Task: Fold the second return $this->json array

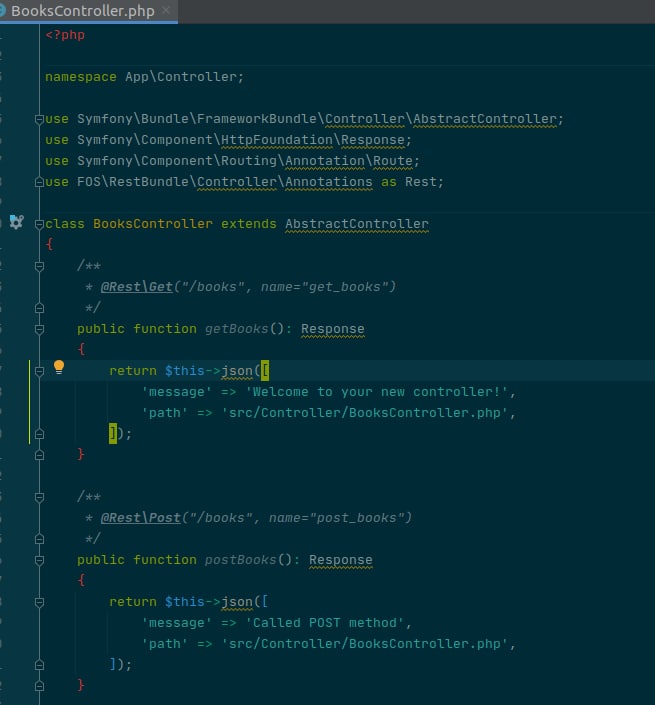Action: (x=39, y=602)
